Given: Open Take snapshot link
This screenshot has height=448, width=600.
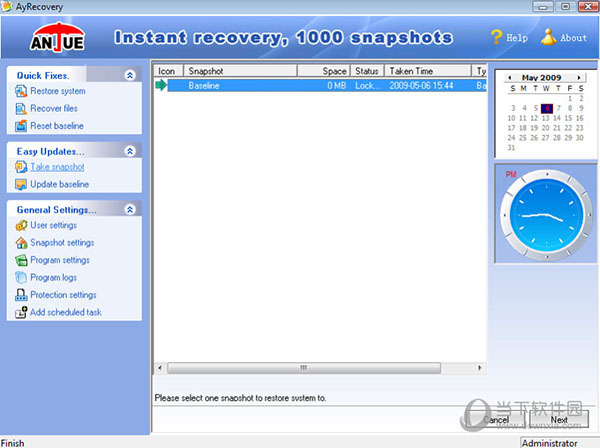Looking at the screenshot, I should [57, 167].
